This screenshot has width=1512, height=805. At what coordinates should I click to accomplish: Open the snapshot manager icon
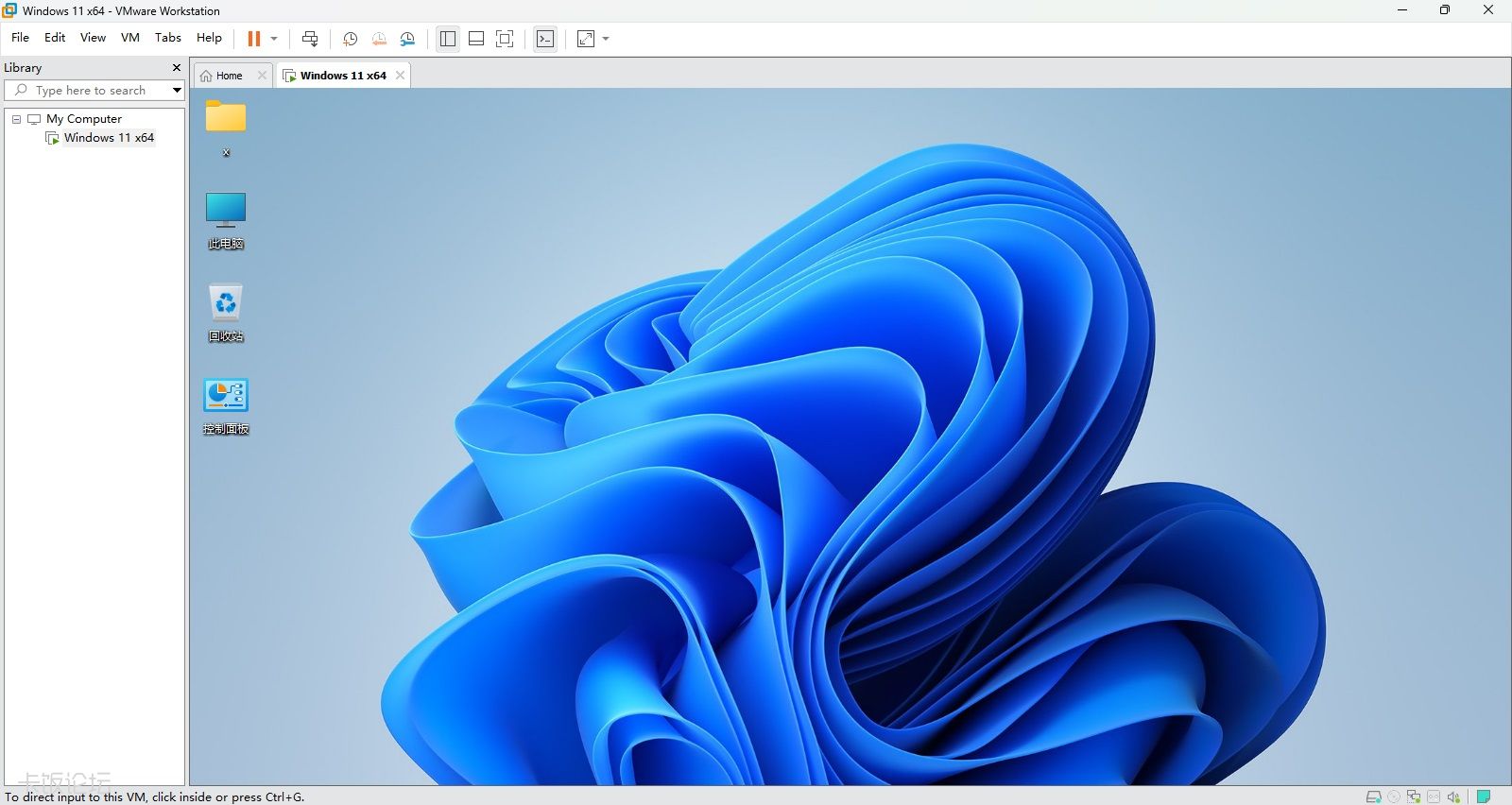point(407,39)
